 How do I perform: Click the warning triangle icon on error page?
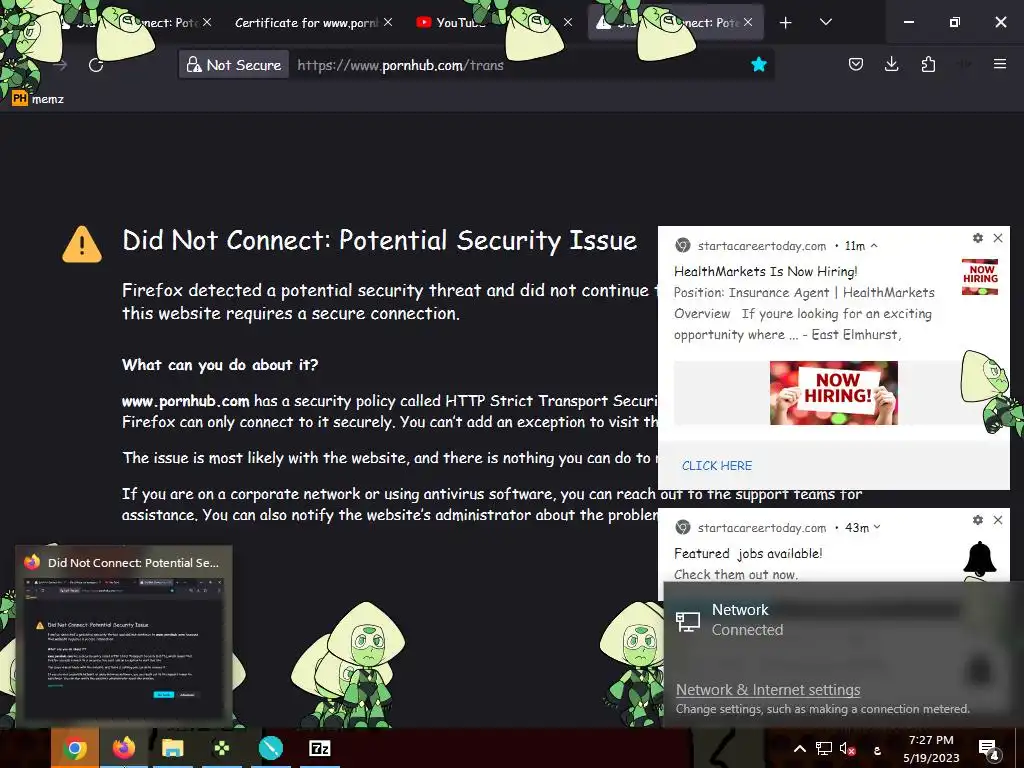click(x=82, y=245)
